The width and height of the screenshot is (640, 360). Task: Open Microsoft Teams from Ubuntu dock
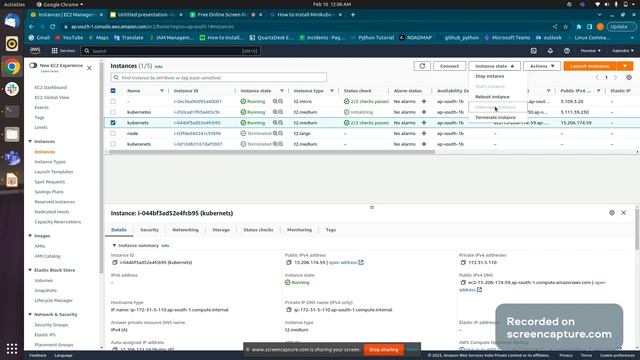point(11,157)
